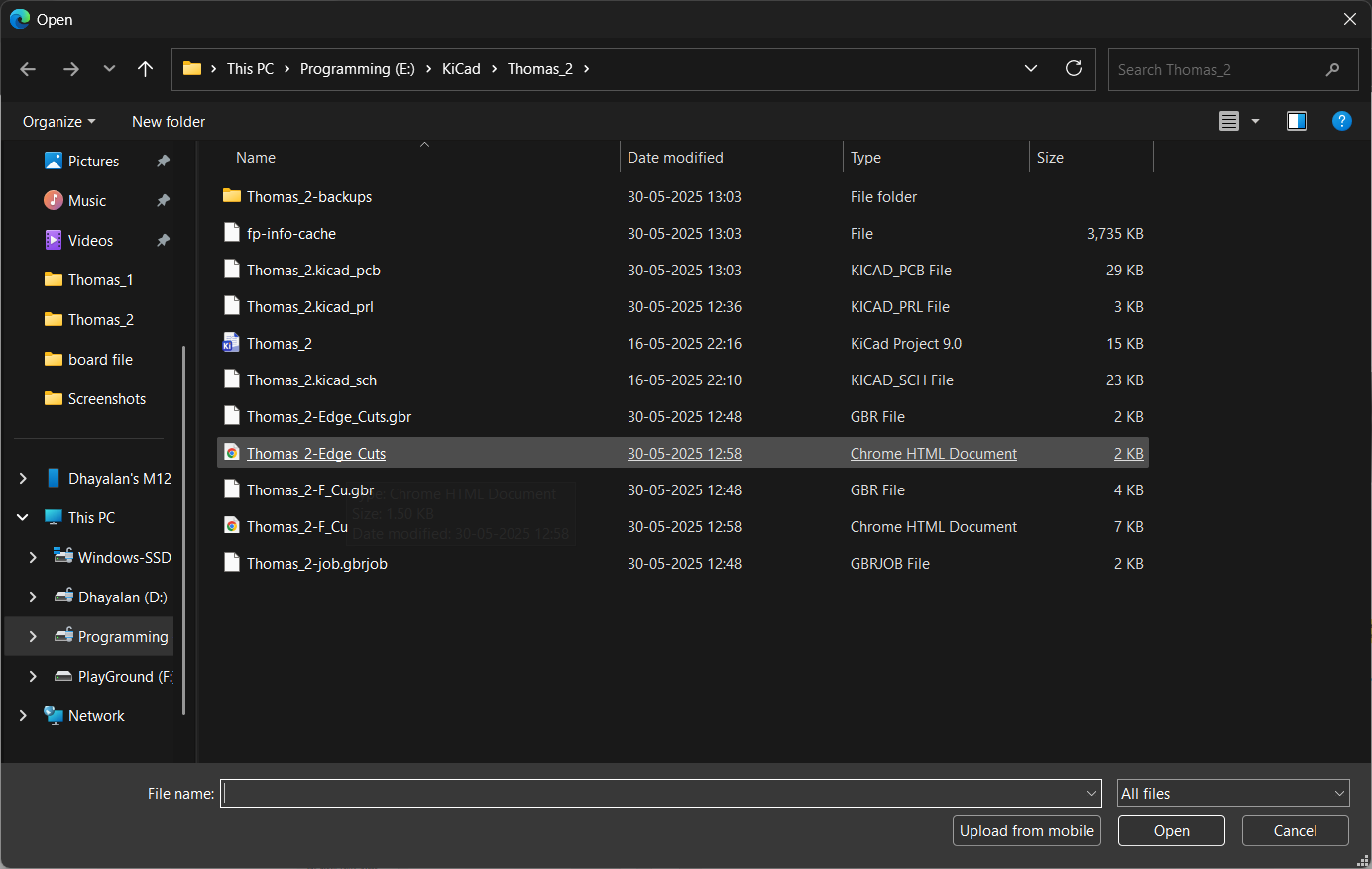Open the recent locations dropdown arrow
The height and width of the screenshot is (869, 1372).
click(x=109, y=69)
